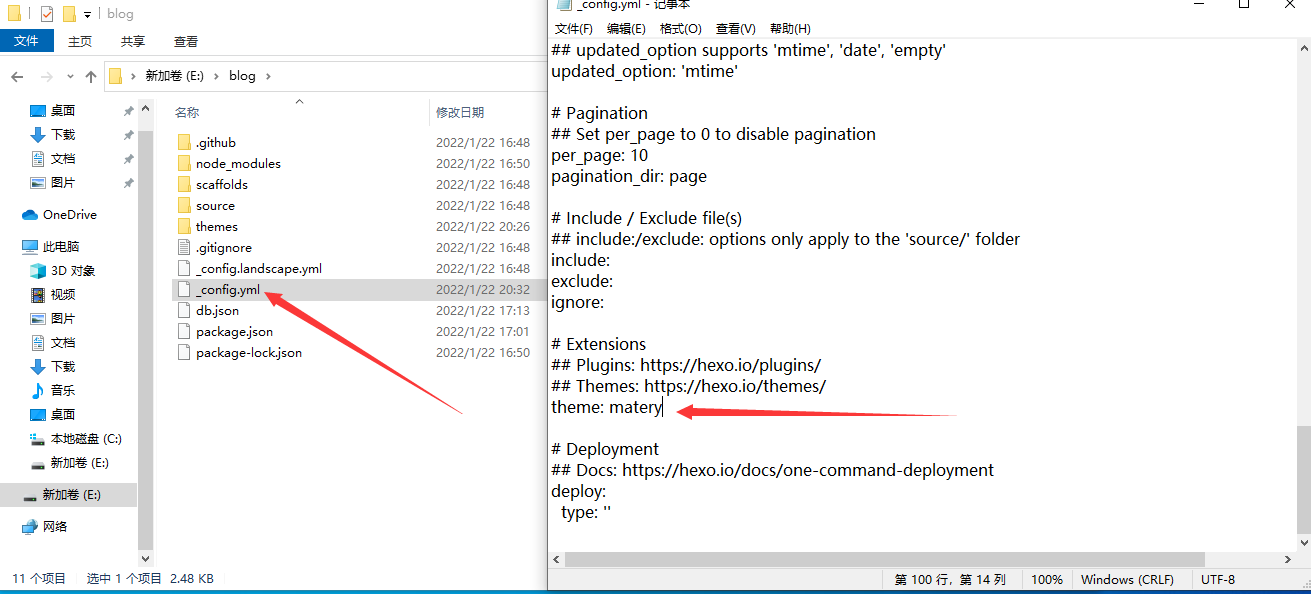Image resolution: width=1311 pixels, height=594 pixels.
Task: Click the _config.landscape.yml file icon
Action: (183, 268)
